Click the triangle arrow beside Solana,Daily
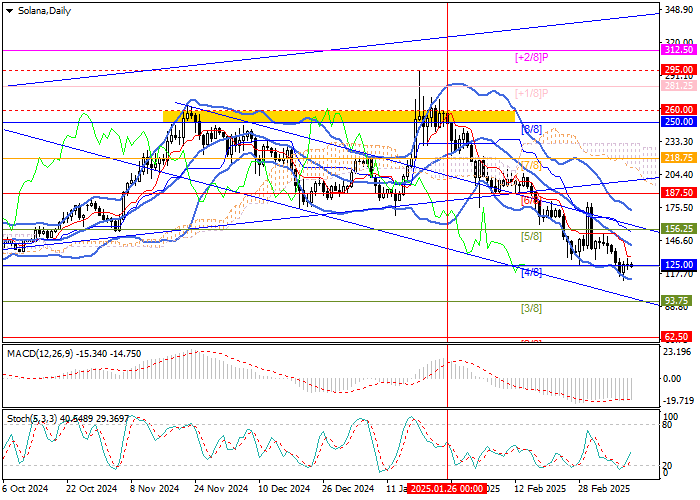The image size is (700, 500). point(6,9)
